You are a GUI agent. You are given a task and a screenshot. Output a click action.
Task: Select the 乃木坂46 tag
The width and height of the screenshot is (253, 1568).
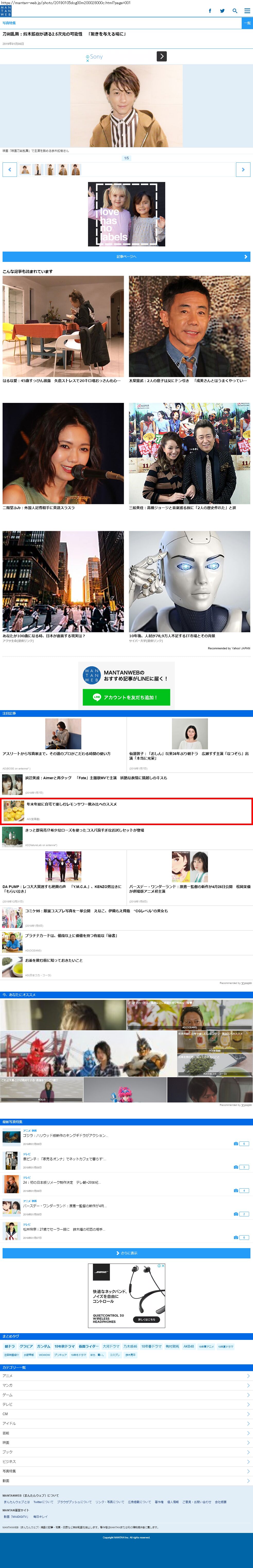click(x=130, y=1346)
